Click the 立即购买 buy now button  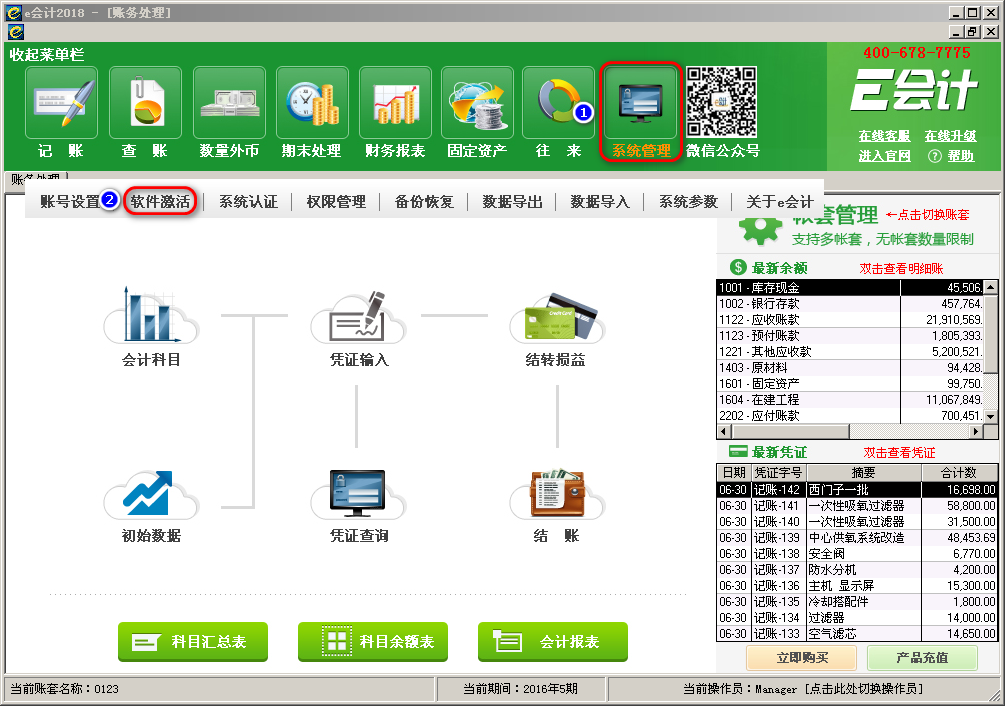[802, 658]
